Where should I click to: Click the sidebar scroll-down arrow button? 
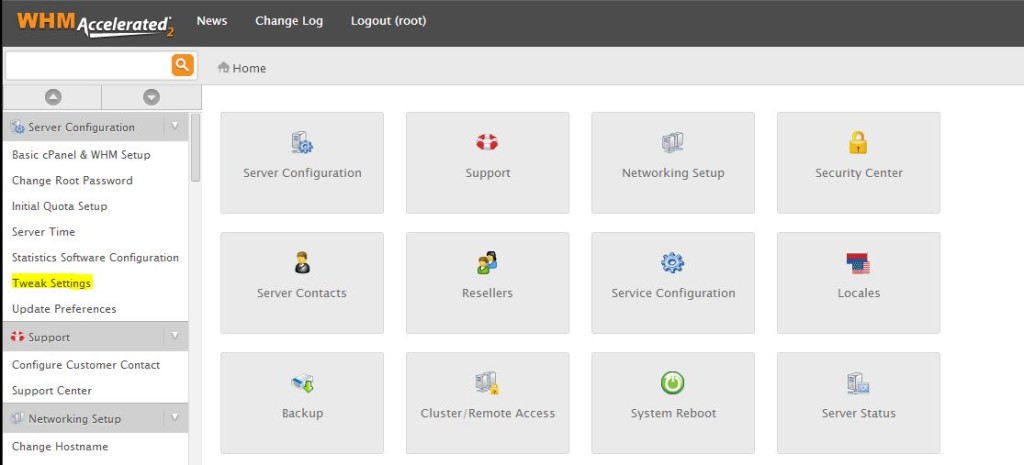coord(152,97)
